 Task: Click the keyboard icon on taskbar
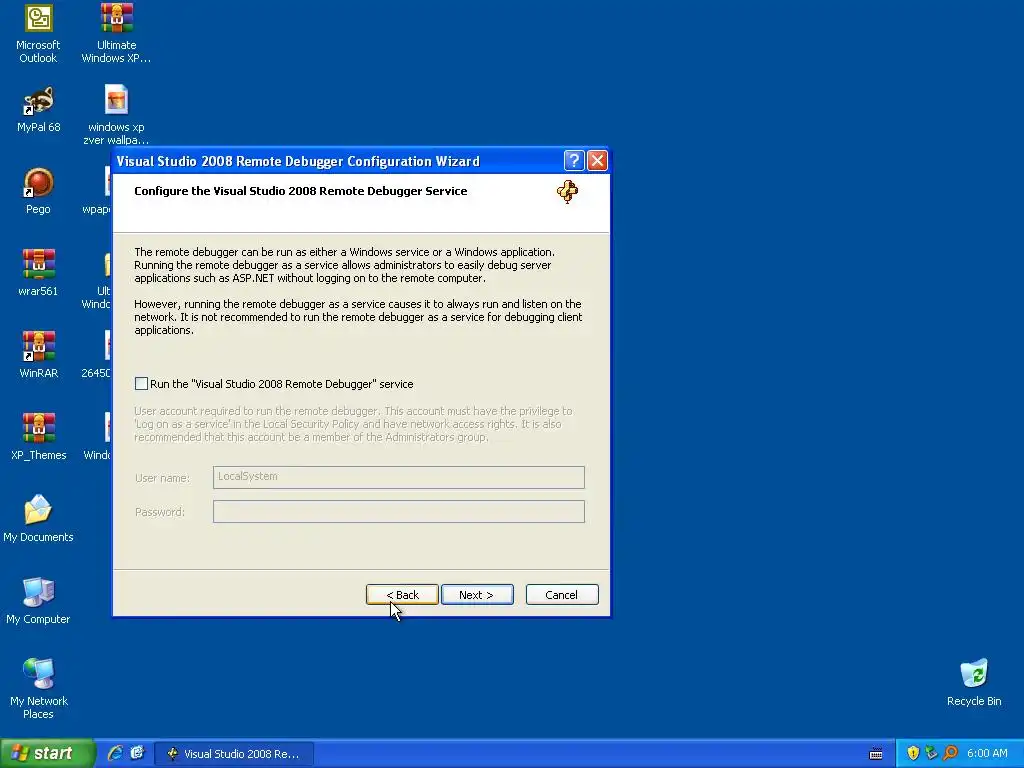(876, 754)
